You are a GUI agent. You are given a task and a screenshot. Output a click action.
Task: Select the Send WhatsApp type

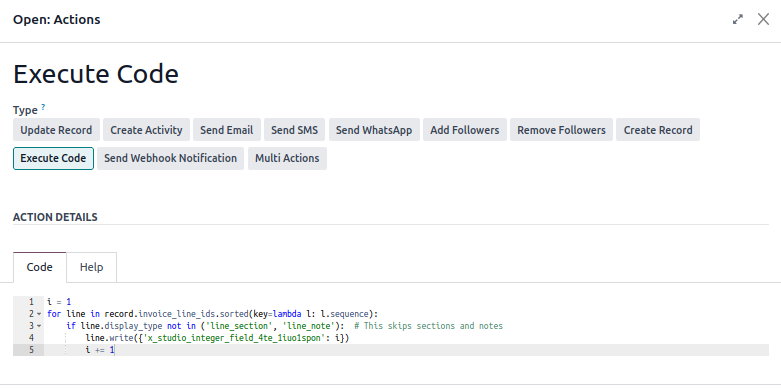pos(374,130)
